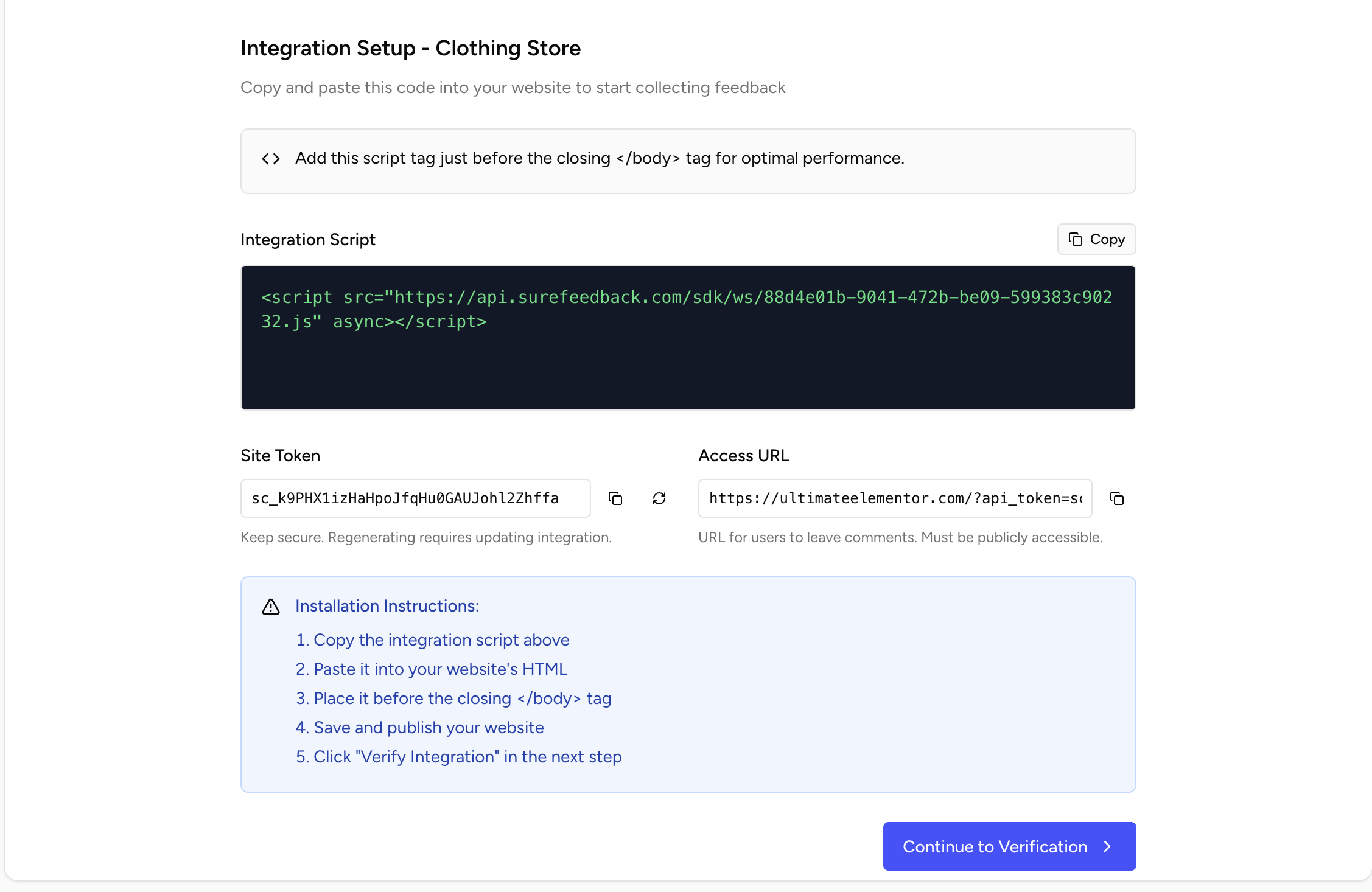The height and width of the screenshot is (892, 1372).
Task: Click step 1 Copy the integration script above
Action: (432, 640)
